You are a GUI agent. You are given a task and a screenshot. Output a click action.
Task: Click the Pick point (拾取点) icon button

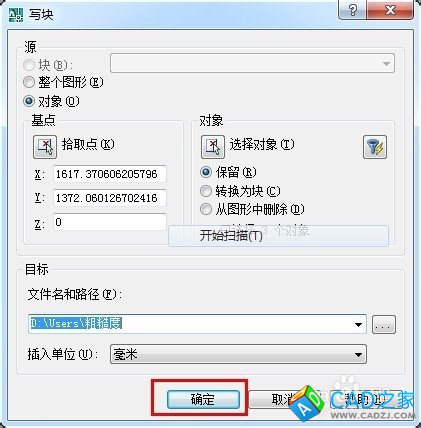(45, 147)
